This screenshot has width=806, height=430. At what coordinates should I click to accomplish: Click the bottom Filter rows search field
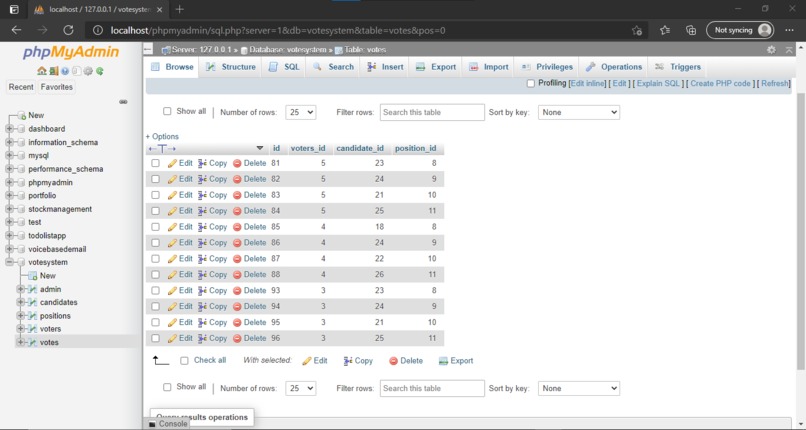tap(432, 388)
